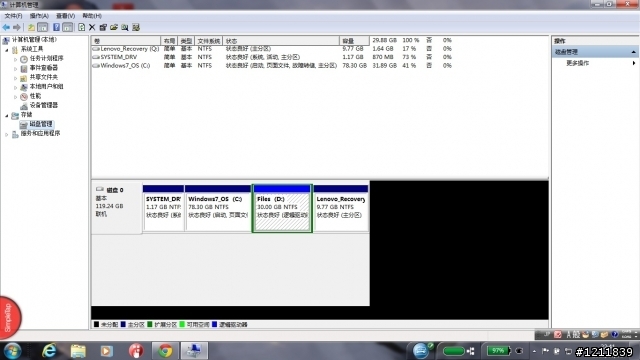The width and height of the screenshot is (640, 360).
Task: Show hidden tray icons with the up arrow
Action: click(x=534, y=351)
